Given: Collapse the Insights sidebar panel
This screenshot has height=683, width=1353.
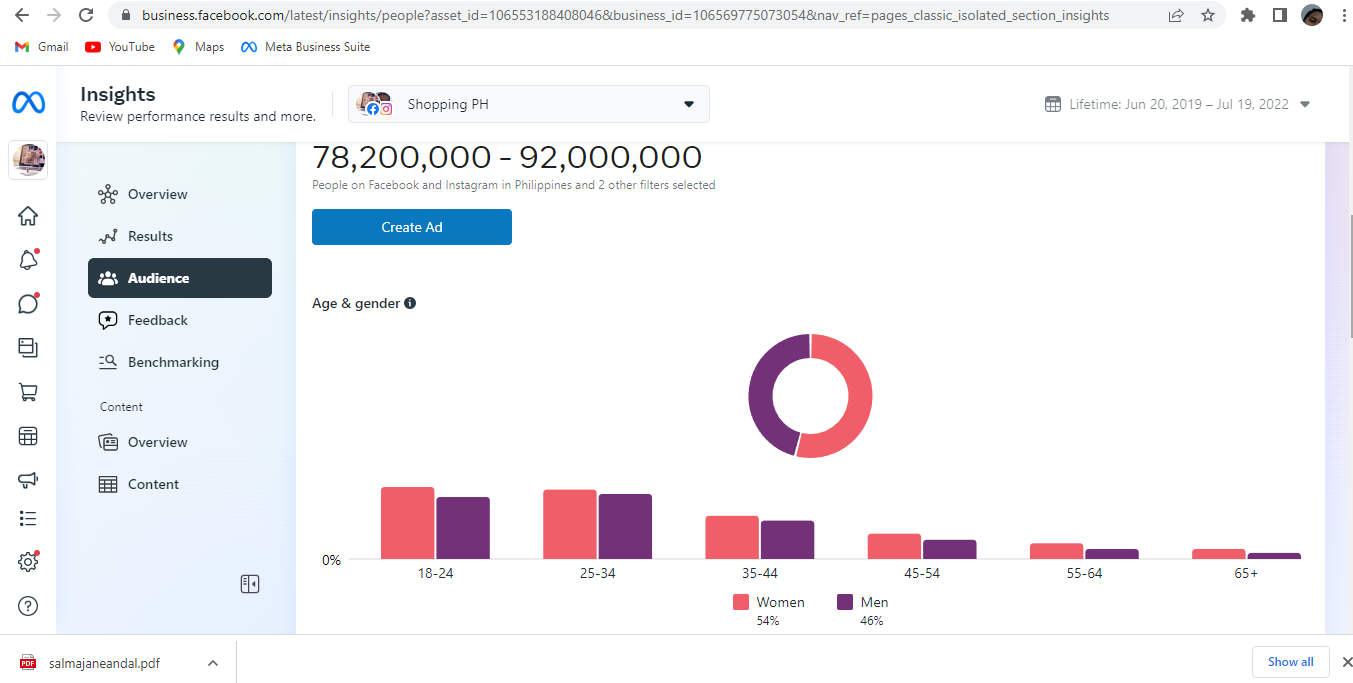Looking at the screenshot, I should tap(250, 584).
